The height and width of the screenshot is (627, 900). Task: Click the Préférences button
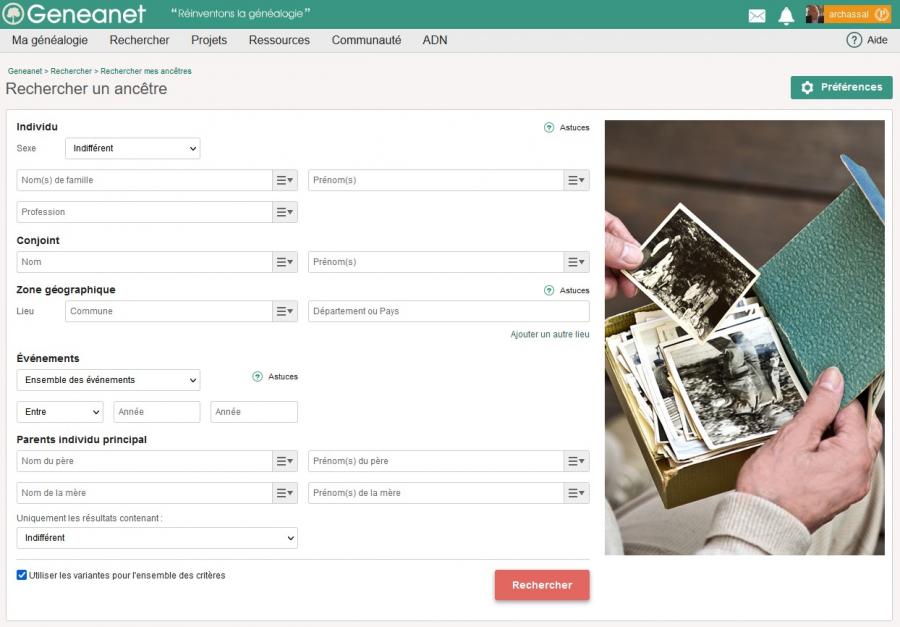click(841, 87)
